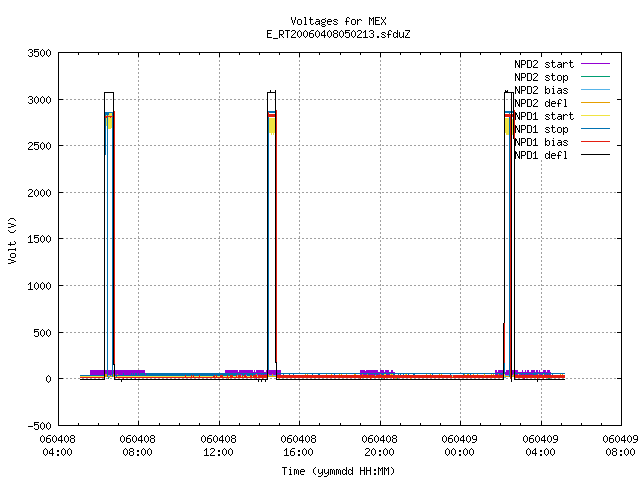
Task: Click the orange NPD2 defl legend line
Action: 596,102
